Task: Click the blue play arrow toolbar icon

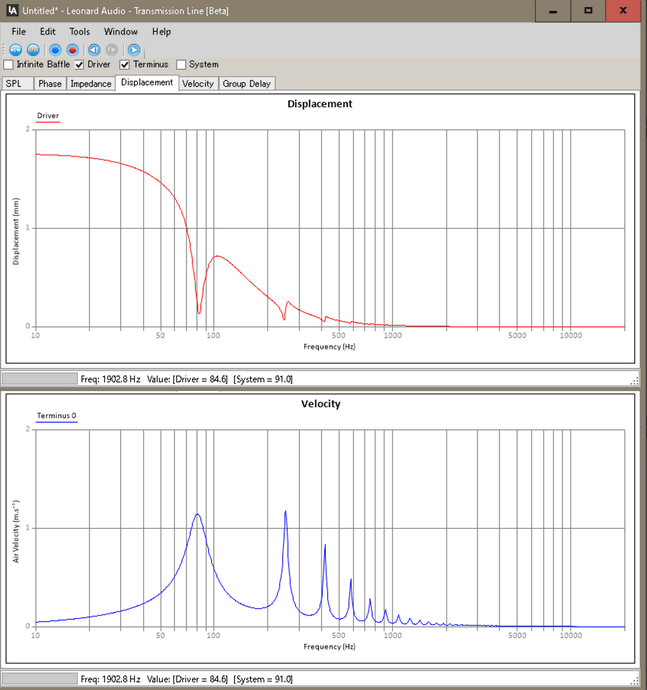Action: pos(134,50)
